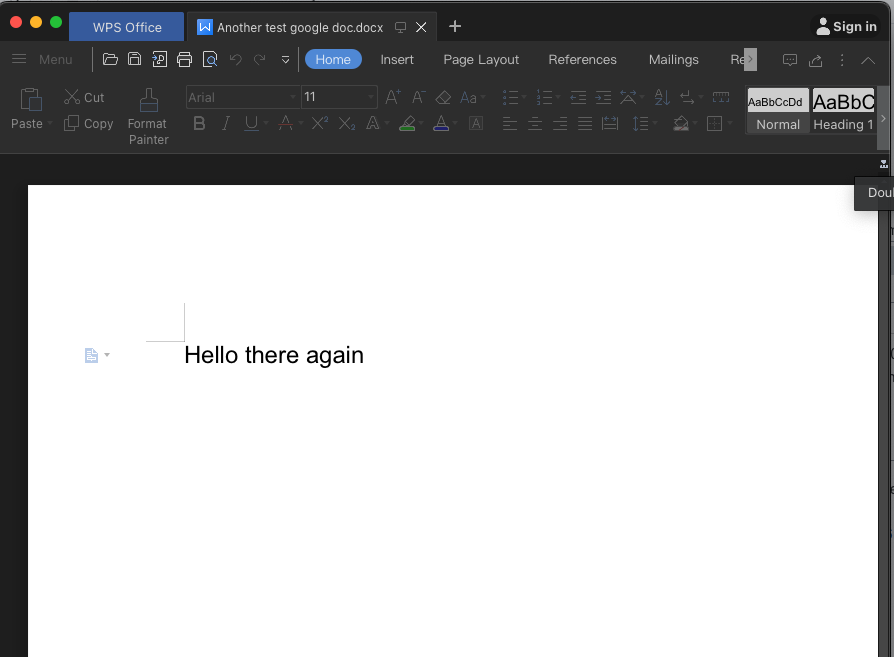This screenshot has height=657, width=894.
Task: Apply blue font color
Action: click(441, 123)
